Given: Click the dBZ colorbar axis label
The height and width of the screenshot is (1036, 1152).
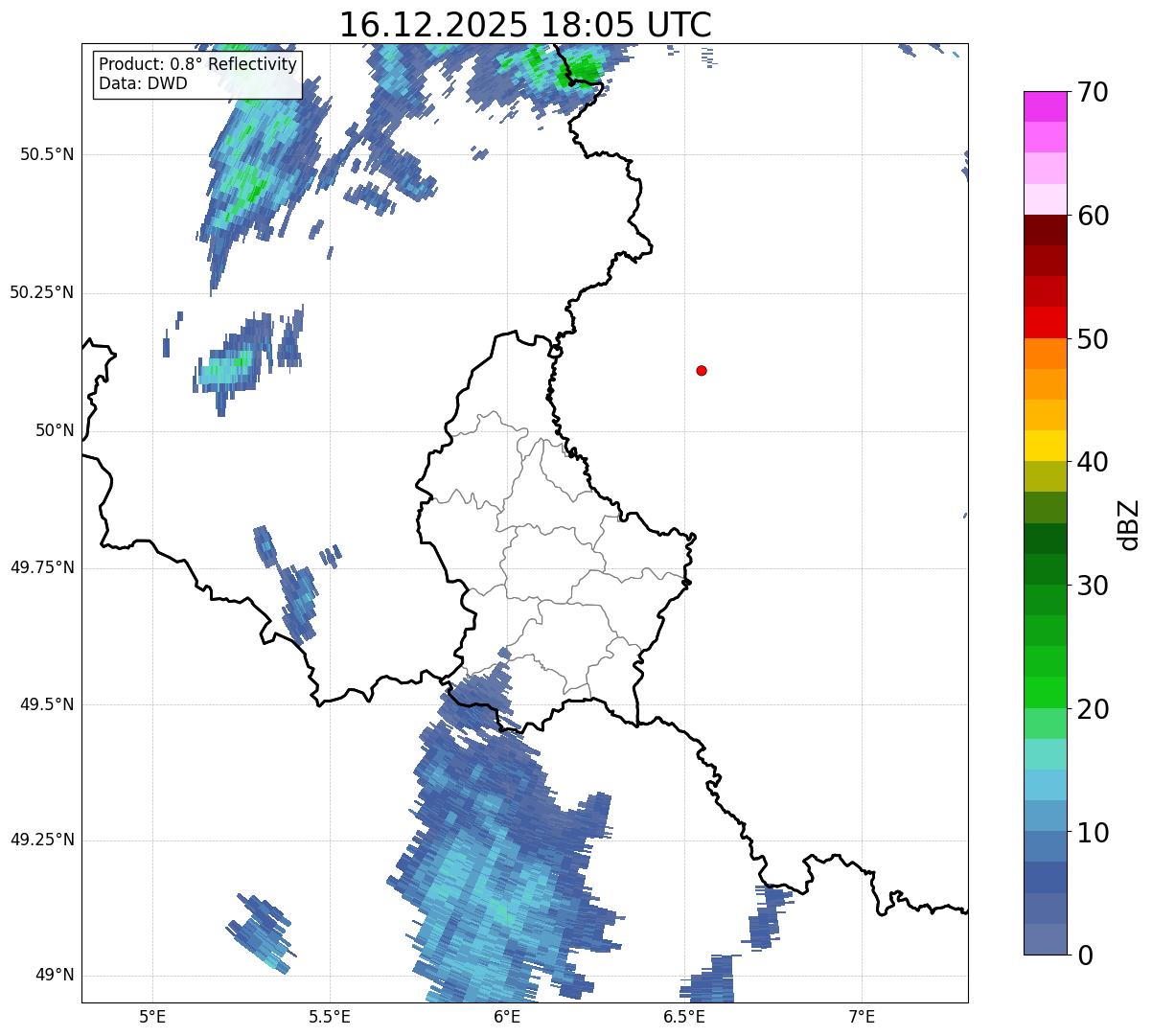Looking at the screenshot, I should click(1129, 524).
